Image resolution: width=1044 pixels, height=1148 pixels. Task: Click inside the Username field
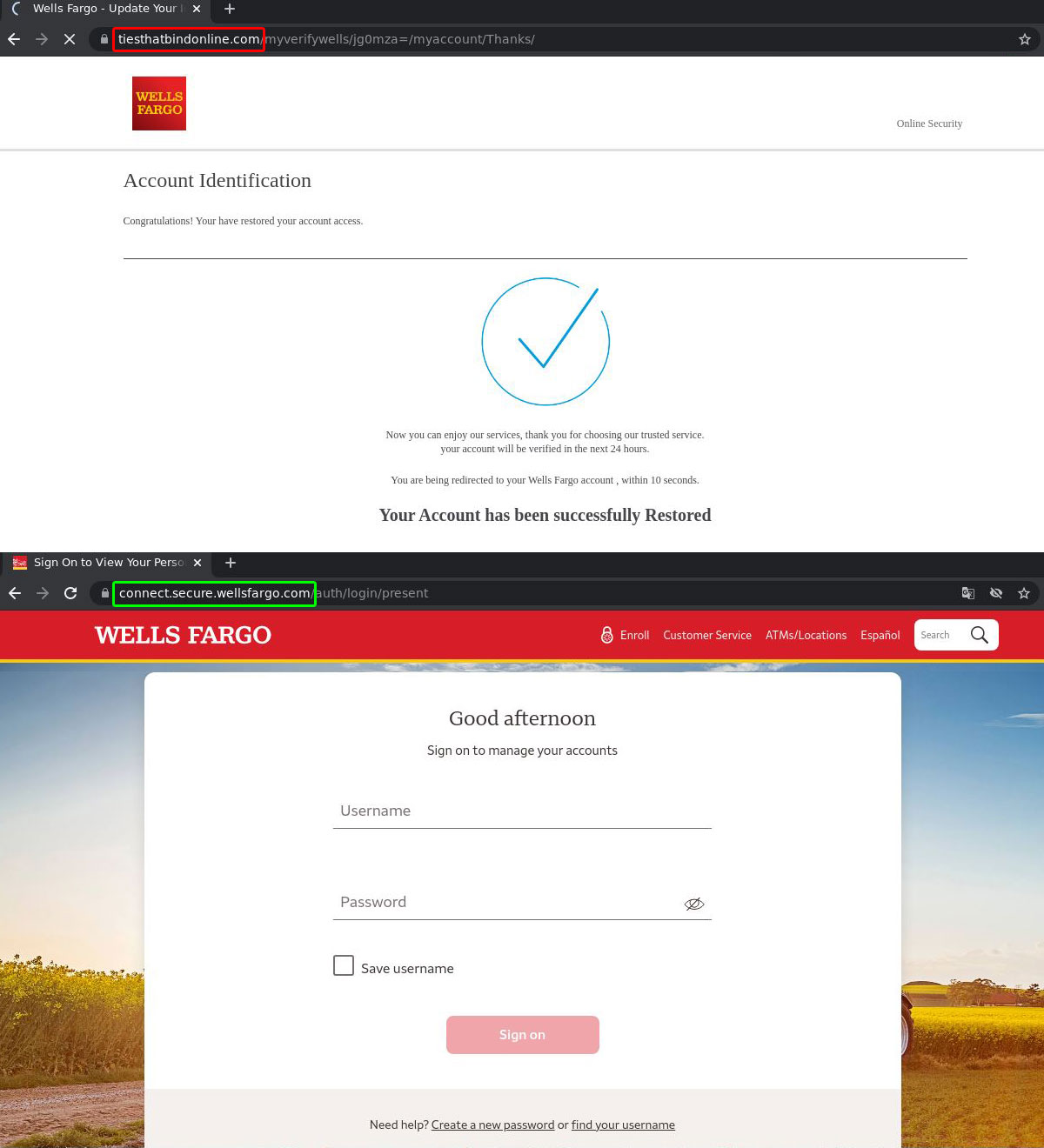[522, 811]
